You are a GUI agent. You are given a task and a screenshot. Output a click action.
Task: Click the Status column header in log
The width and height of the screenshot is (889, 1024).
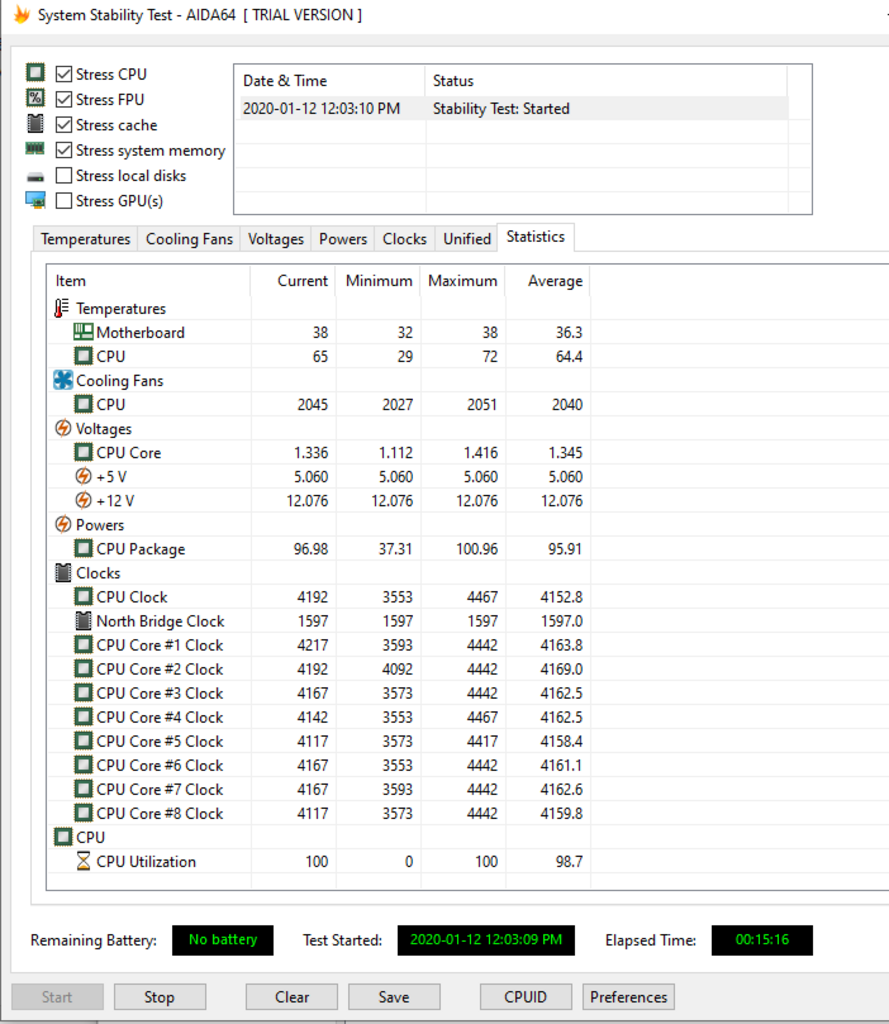pyautogui.click(x=606, y=80)
